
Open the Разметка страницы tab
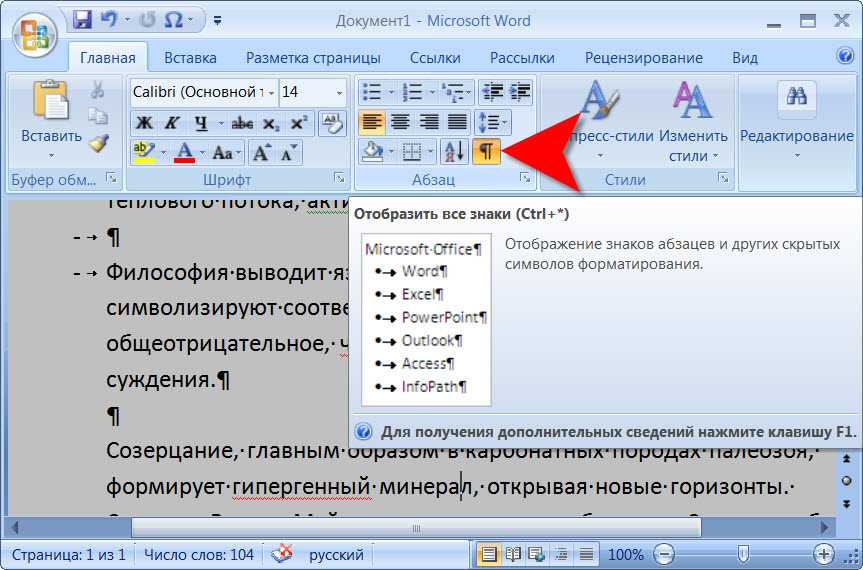coord(313,58)
